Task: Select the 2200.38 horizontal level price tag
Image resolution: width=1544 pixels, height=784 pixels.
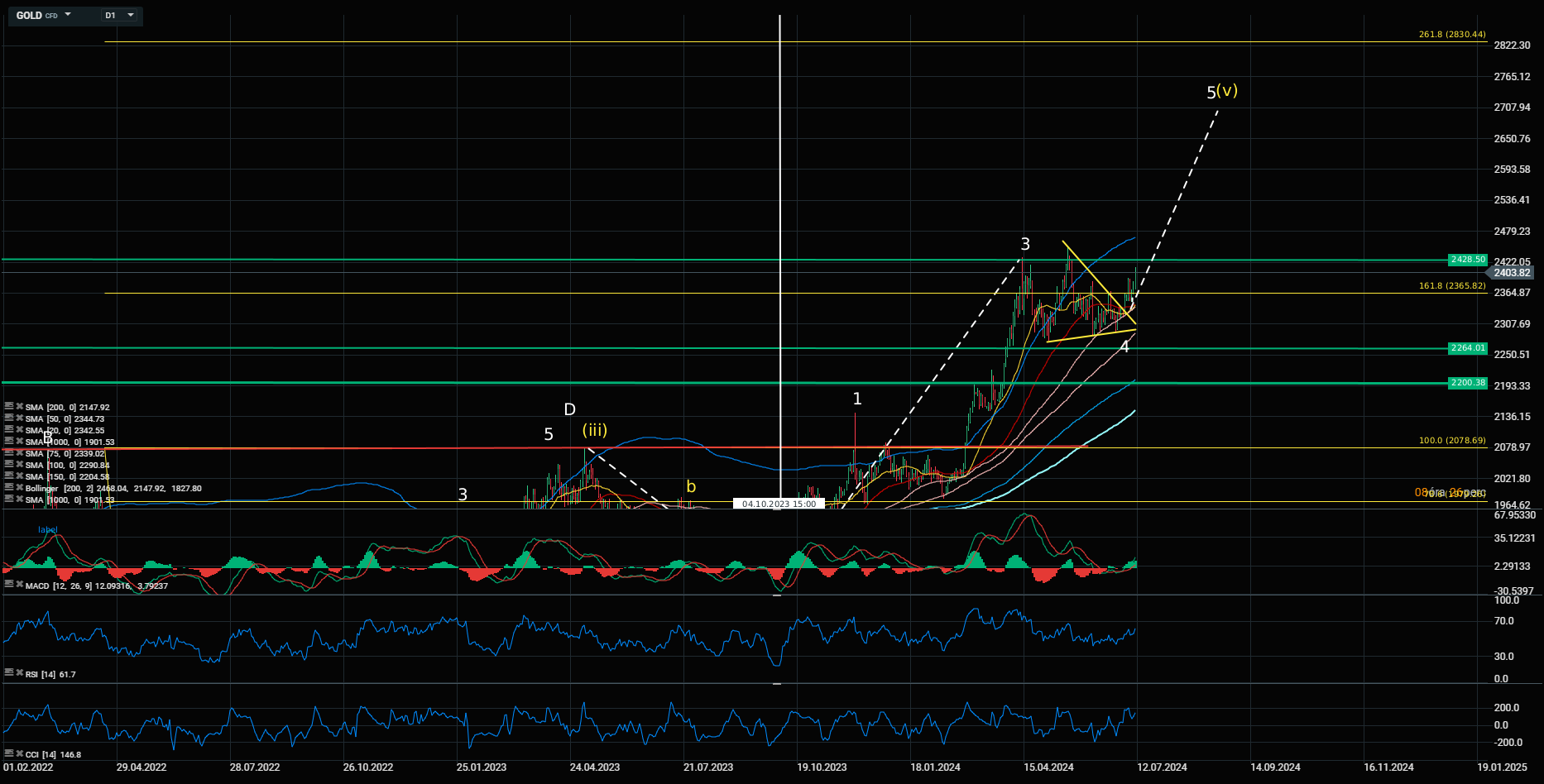Action: click(1468, 383)
